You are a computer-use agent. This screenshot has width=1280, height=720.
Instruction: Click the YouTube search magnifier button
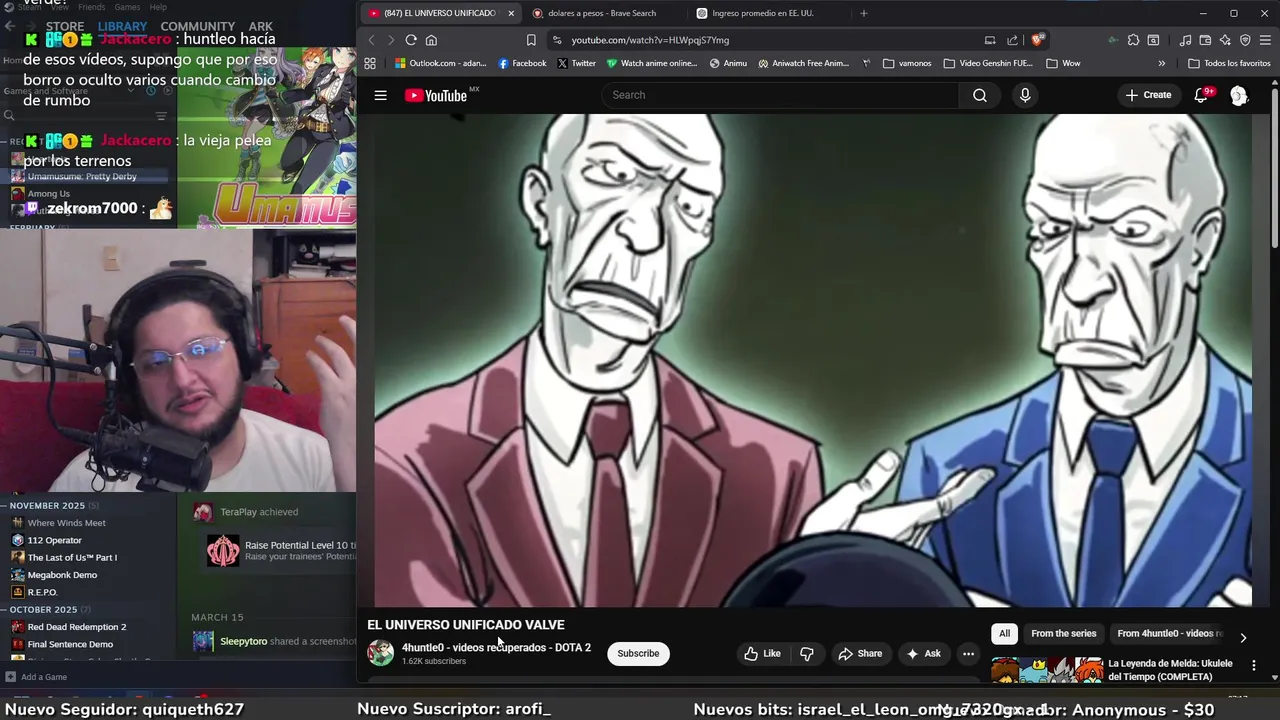[x=979, y=95]
